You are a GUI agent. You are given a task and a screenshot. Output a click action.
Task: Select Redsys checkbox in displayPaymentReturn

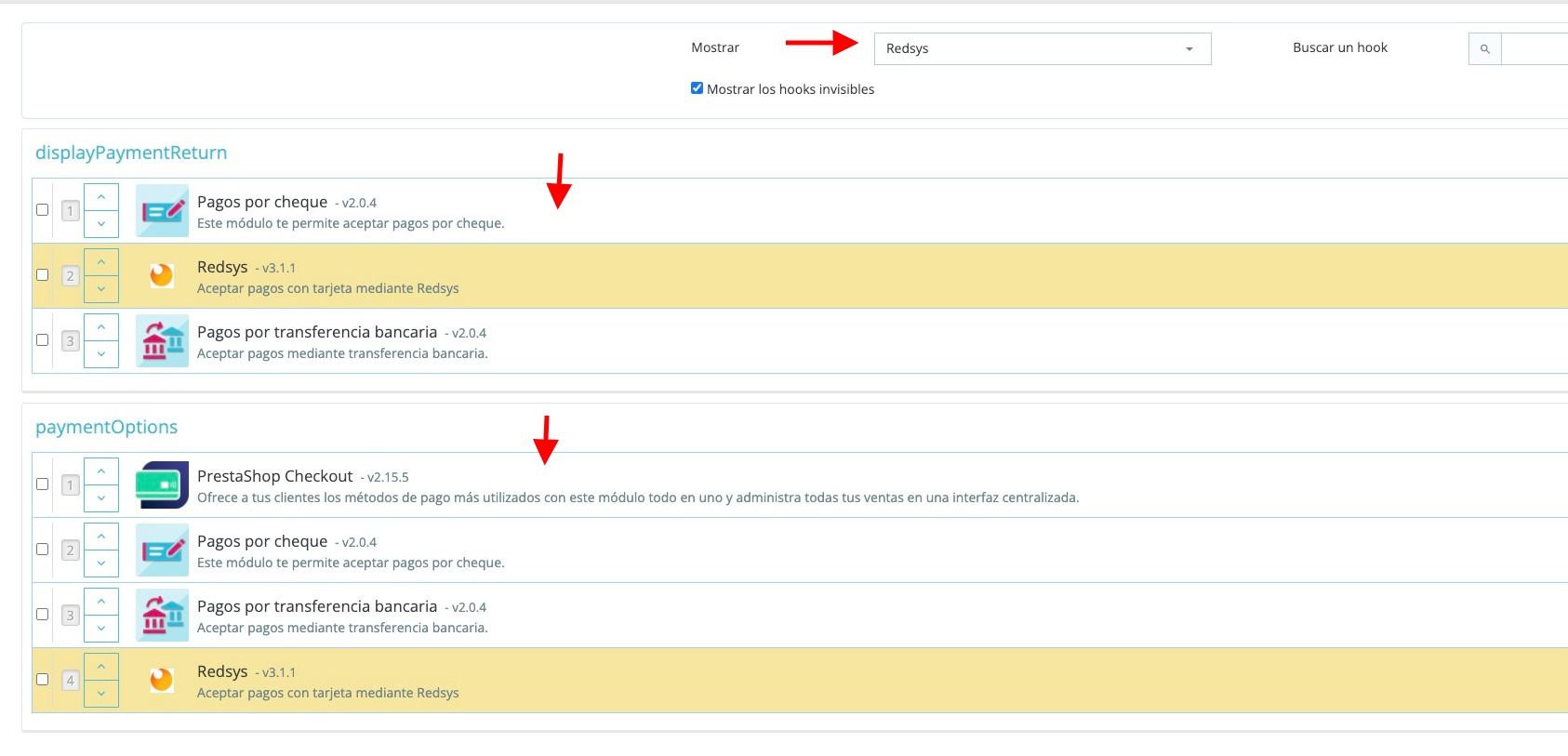coord(42,274)
